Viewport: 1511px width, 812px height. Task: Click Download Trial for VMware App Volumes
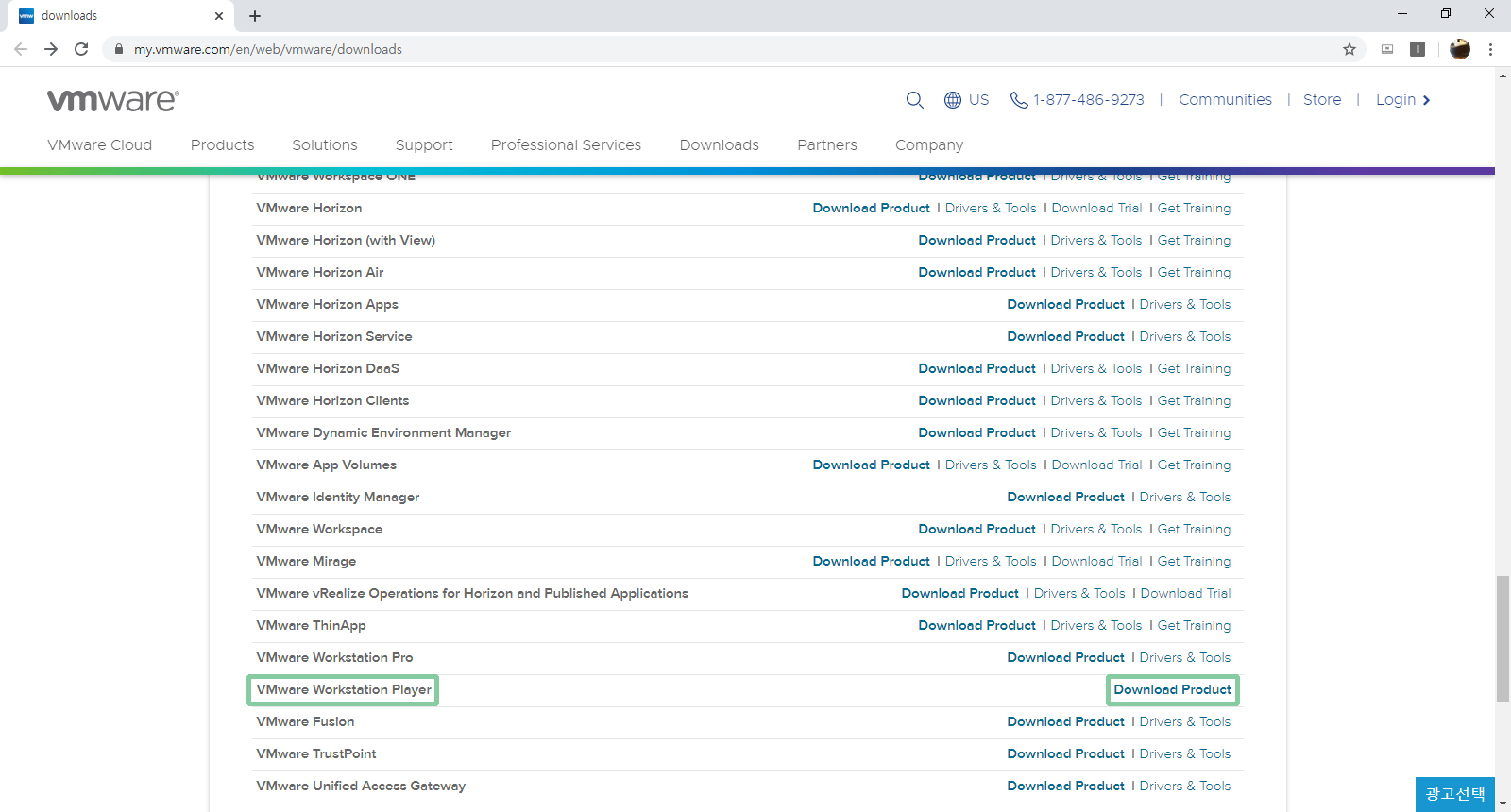coord(1096,465)
